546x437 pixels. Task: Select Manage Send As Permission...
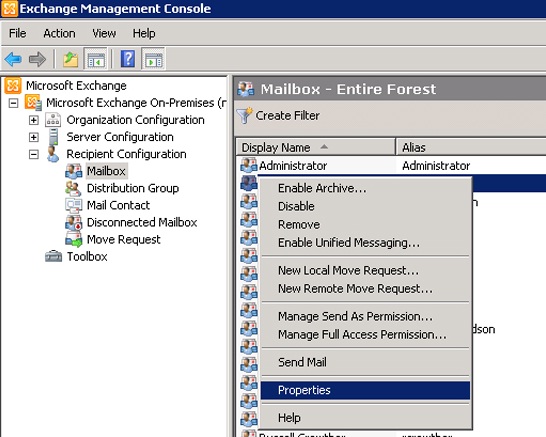click(x=365, y=316)
